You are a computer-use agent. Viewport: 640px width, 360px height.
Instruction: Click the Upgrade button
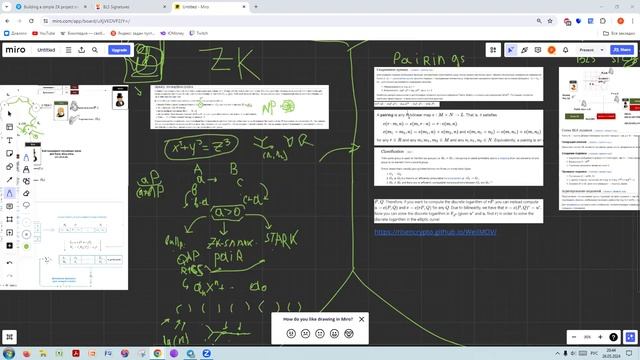pos(119,50)
